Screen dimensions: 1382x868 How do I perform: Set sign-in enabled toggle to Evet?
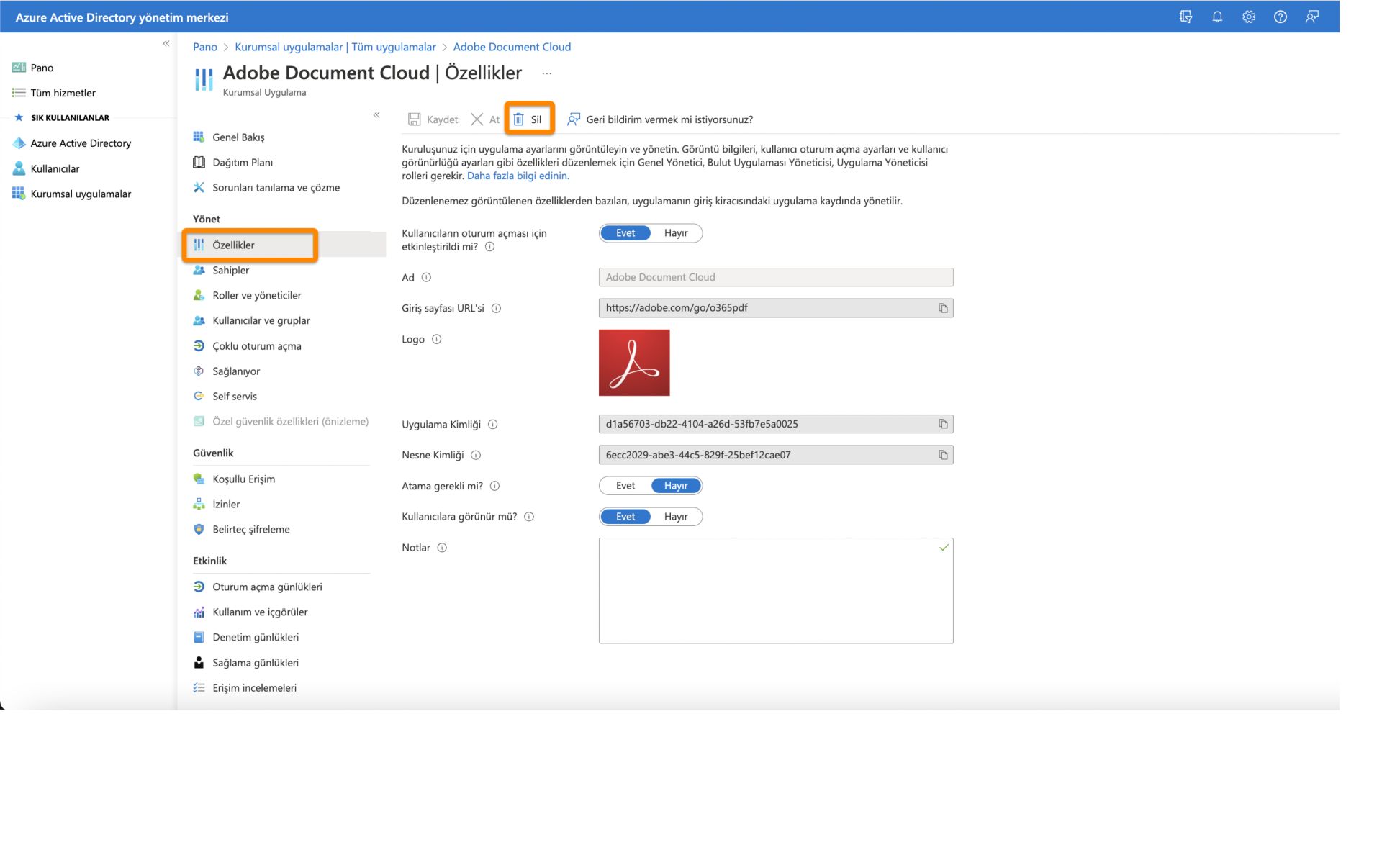pyautogui.click(x=625, y=233)
